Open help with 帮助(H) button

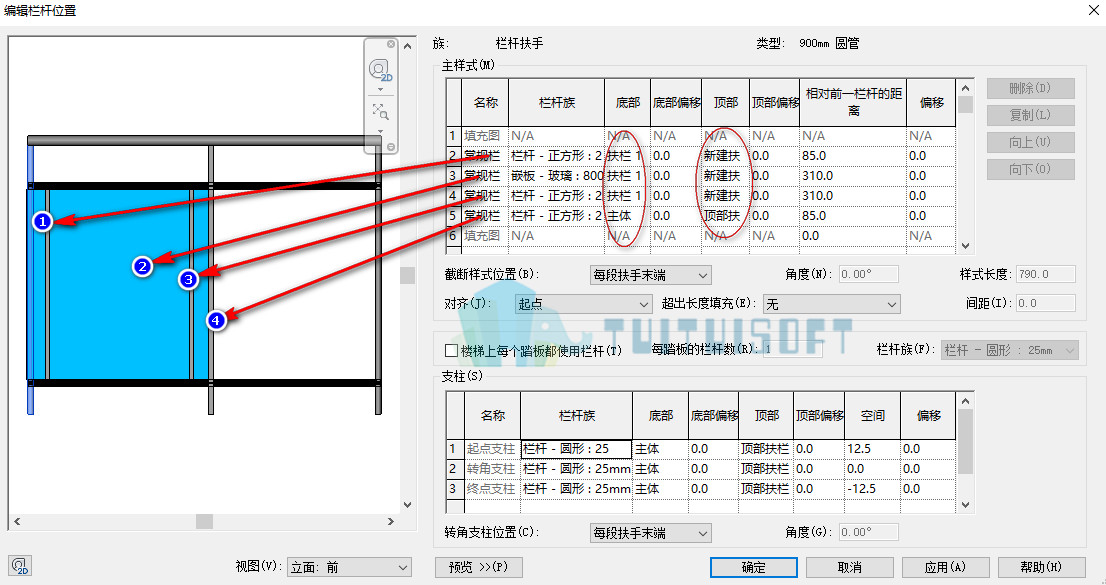coord(1042,567)
